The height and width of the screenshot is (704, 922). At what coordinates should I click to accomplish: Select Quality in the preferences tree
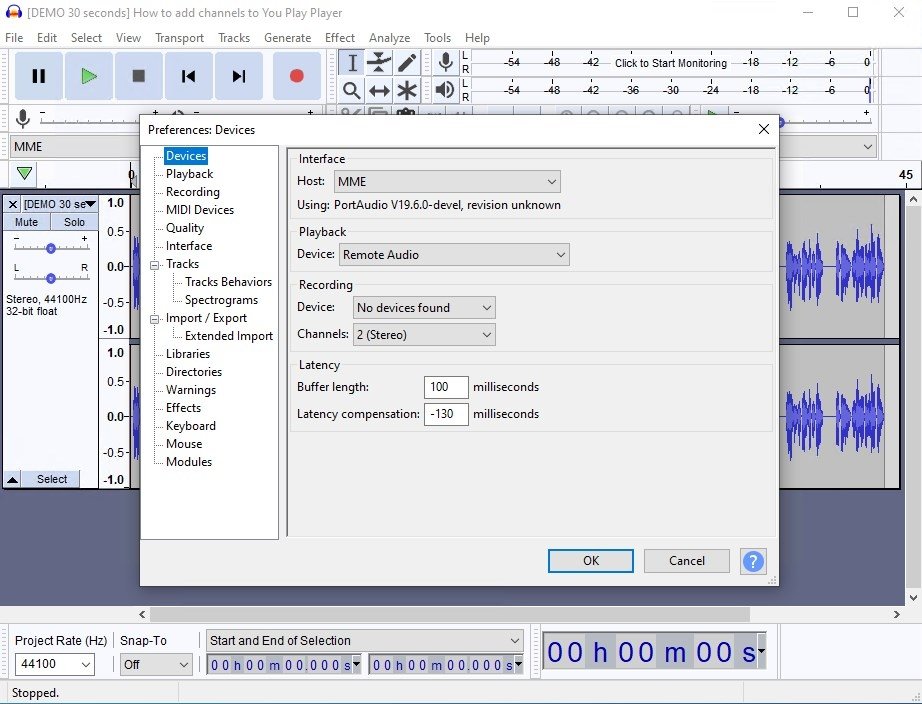[x=185, y=228]
